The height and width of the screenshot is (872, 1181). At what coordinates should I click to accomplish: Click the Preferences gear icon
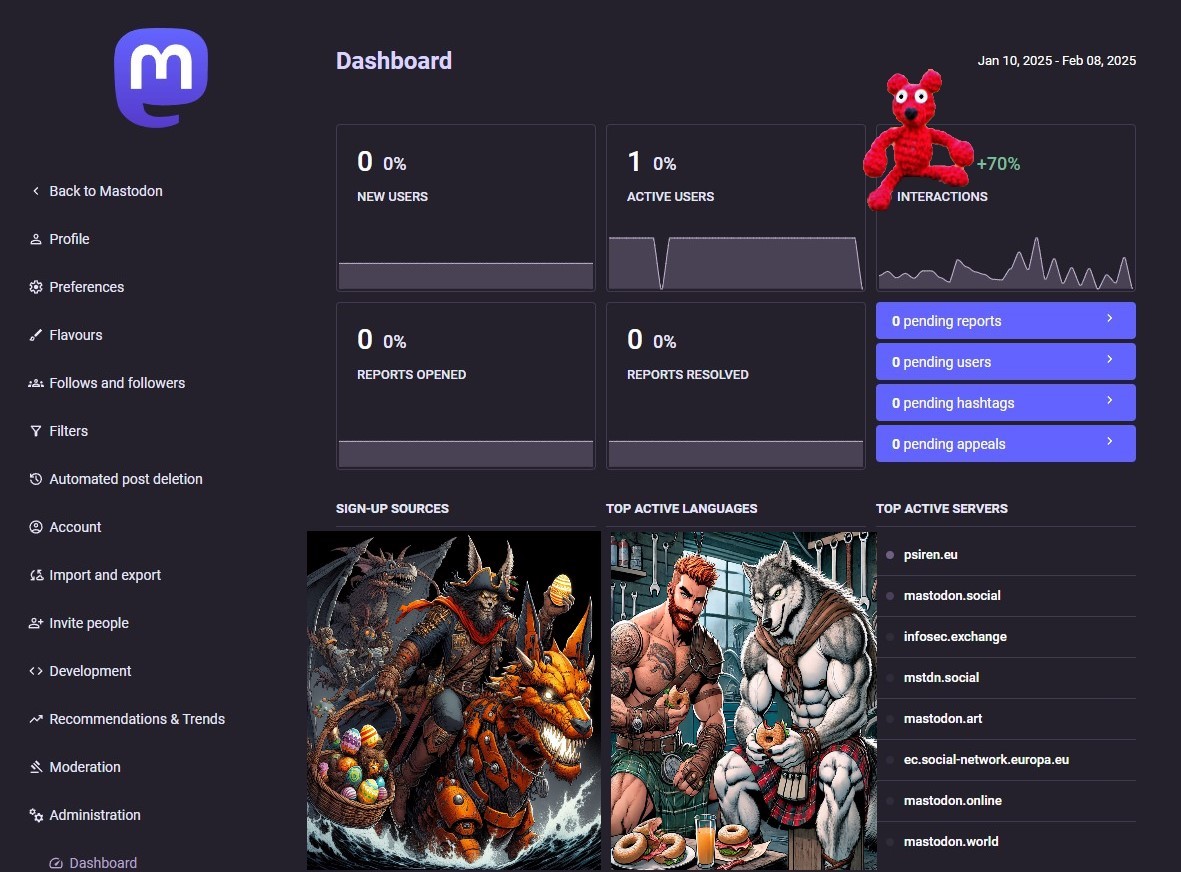35,288
